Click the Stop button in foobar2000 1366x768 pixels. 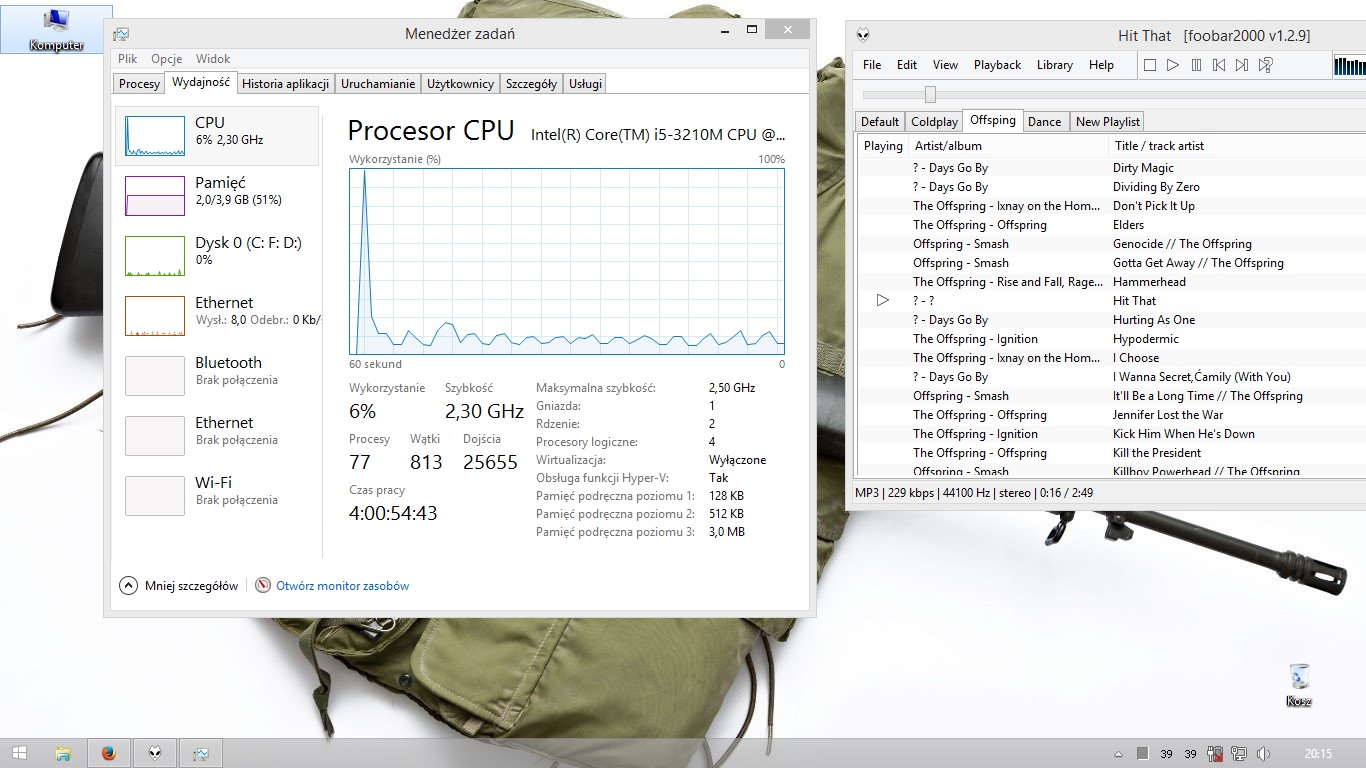click(x=1150, y=65)
